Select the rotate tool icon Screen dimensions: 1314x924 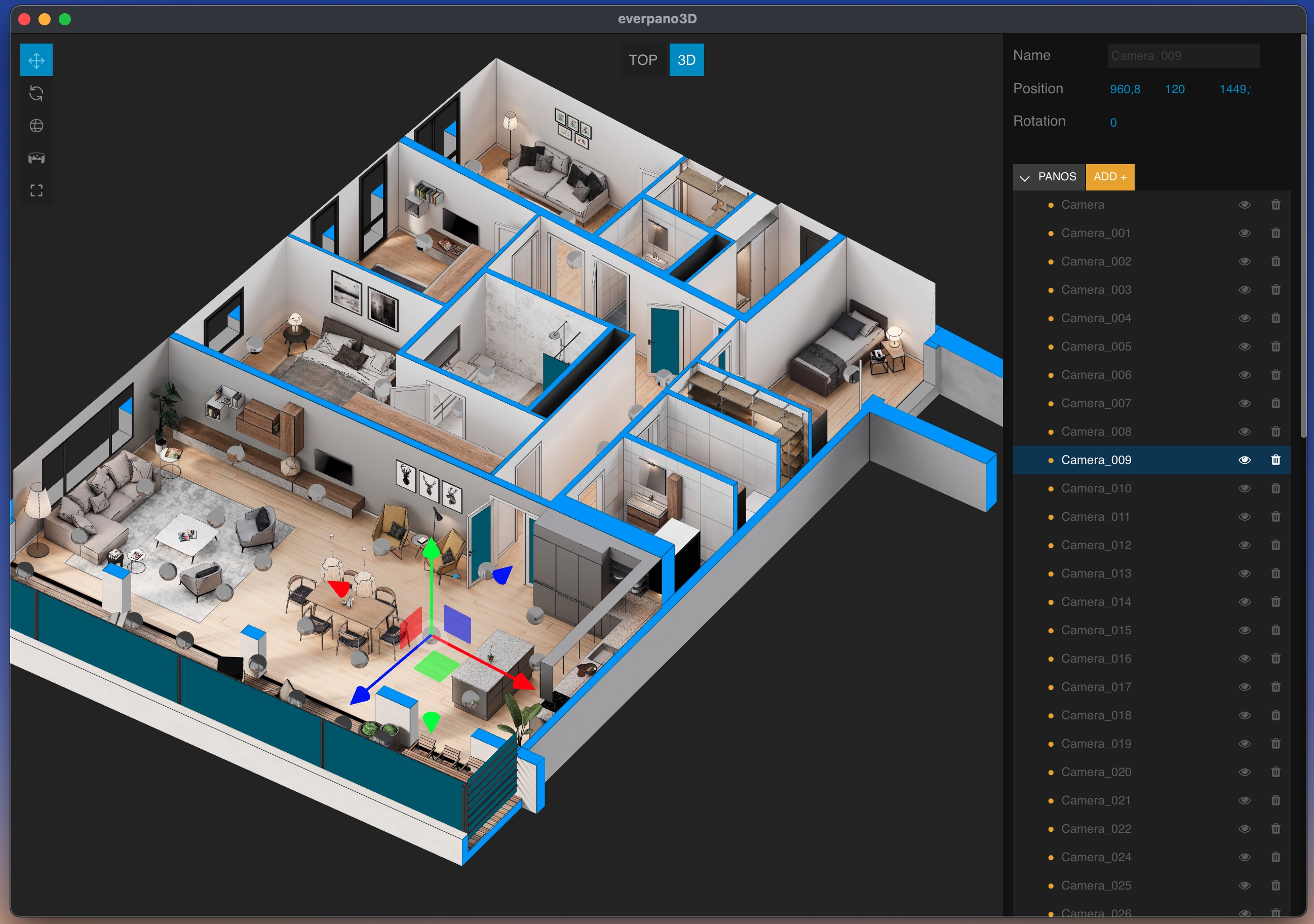(36, 93)
